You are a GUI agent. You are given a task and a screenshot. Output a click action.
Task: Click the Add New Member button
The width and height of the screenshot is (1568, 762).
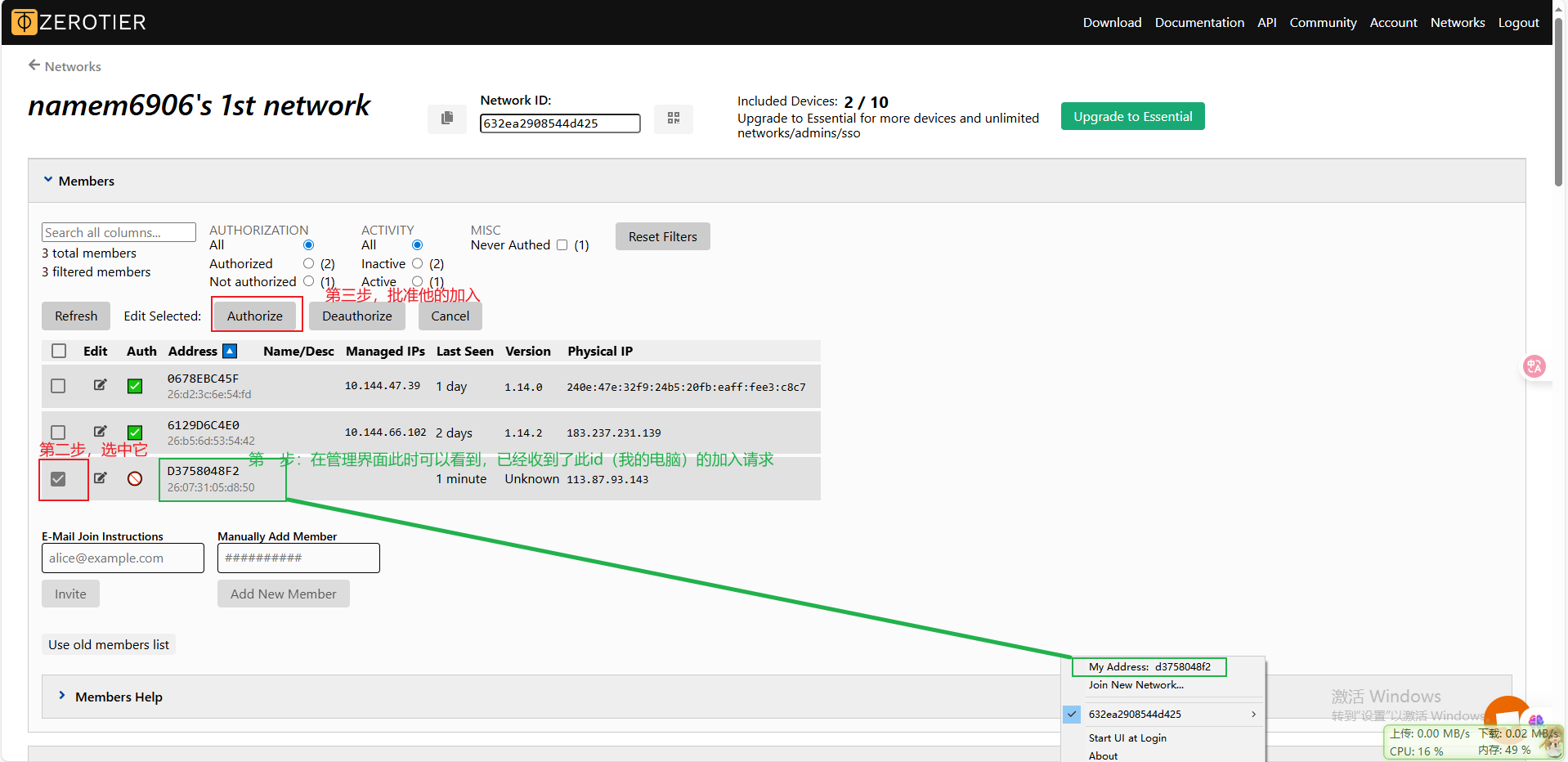284,594
